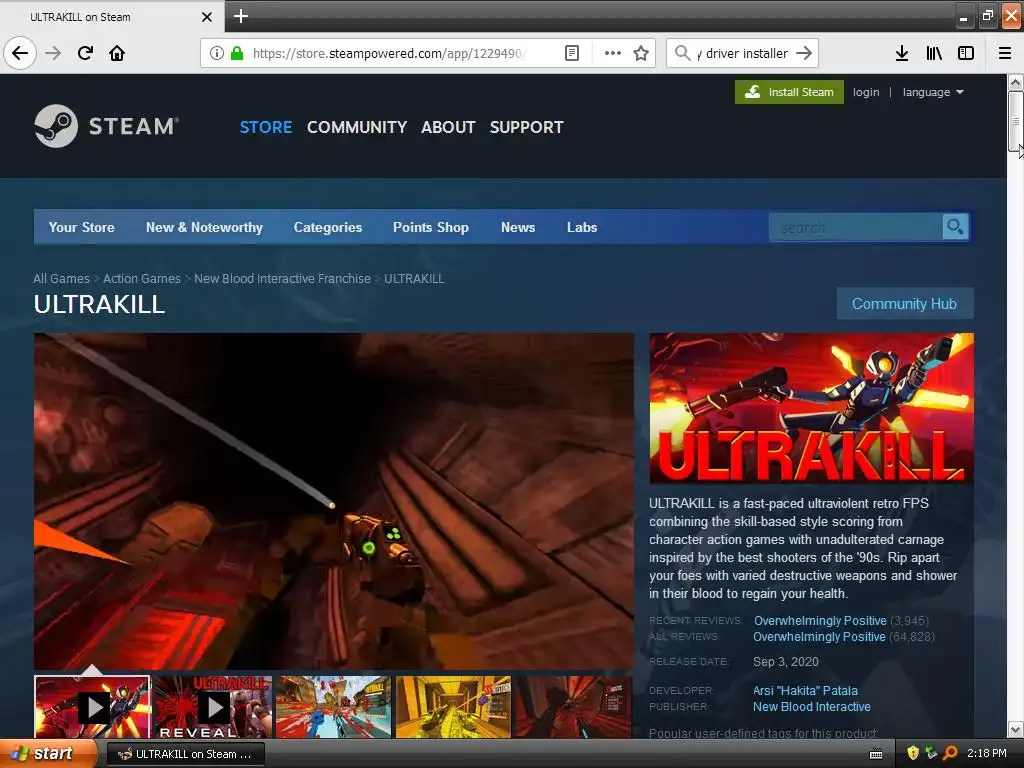Reload the current Steam page

tap(85, 53)
